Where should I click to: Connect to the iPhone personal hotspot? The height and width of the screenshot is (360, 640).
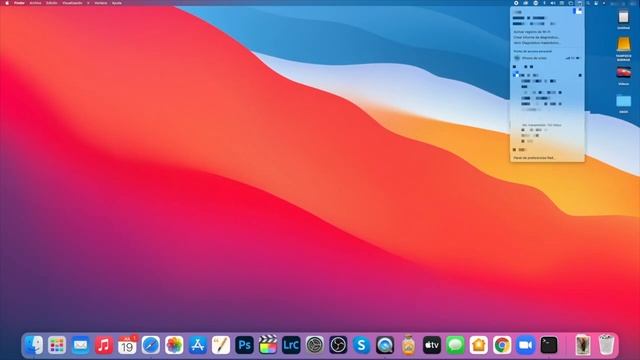click(547, 58)
